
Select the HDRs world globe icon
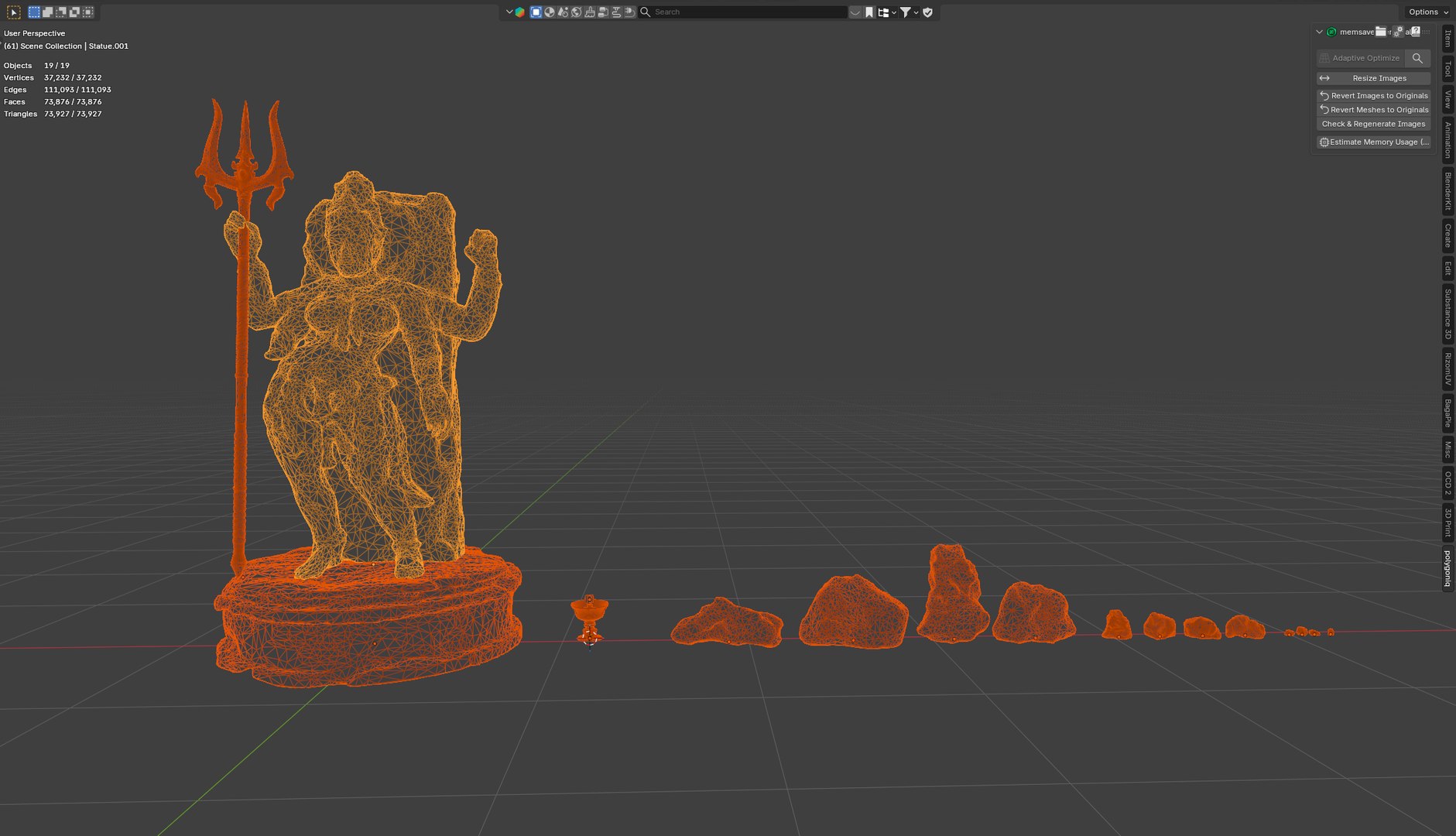click(x=576, y=12)
